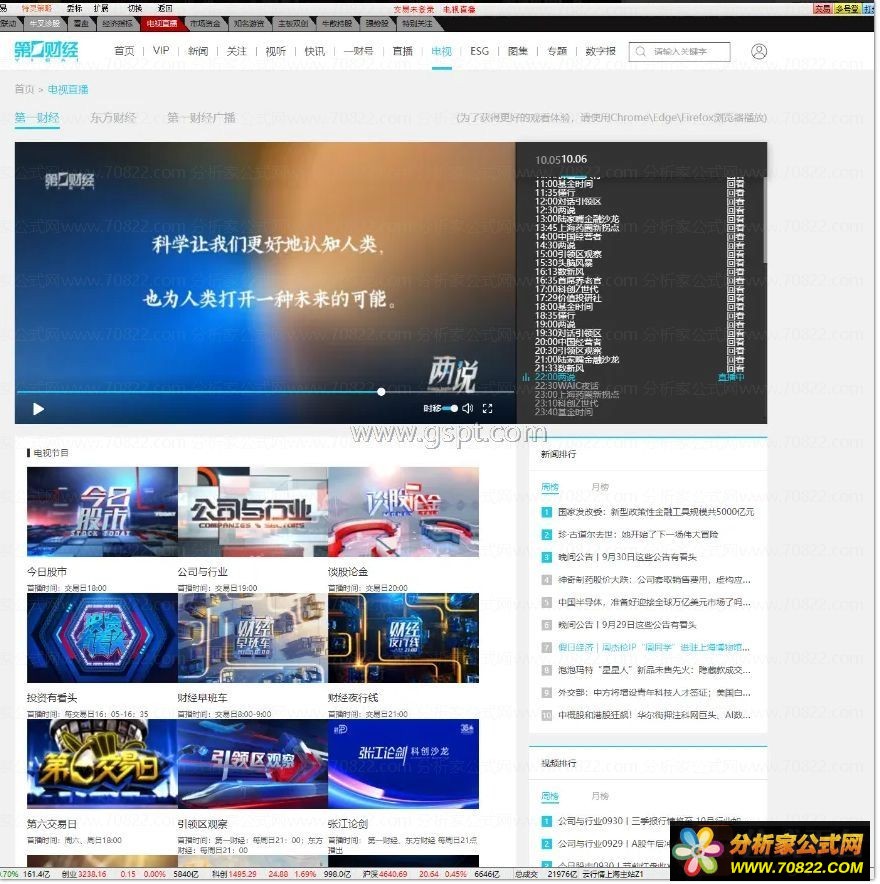The height and width of the screenshot is (884, 880).
Task: Select the 17:29 价值投研社 schedule entry
Action: 568,298
